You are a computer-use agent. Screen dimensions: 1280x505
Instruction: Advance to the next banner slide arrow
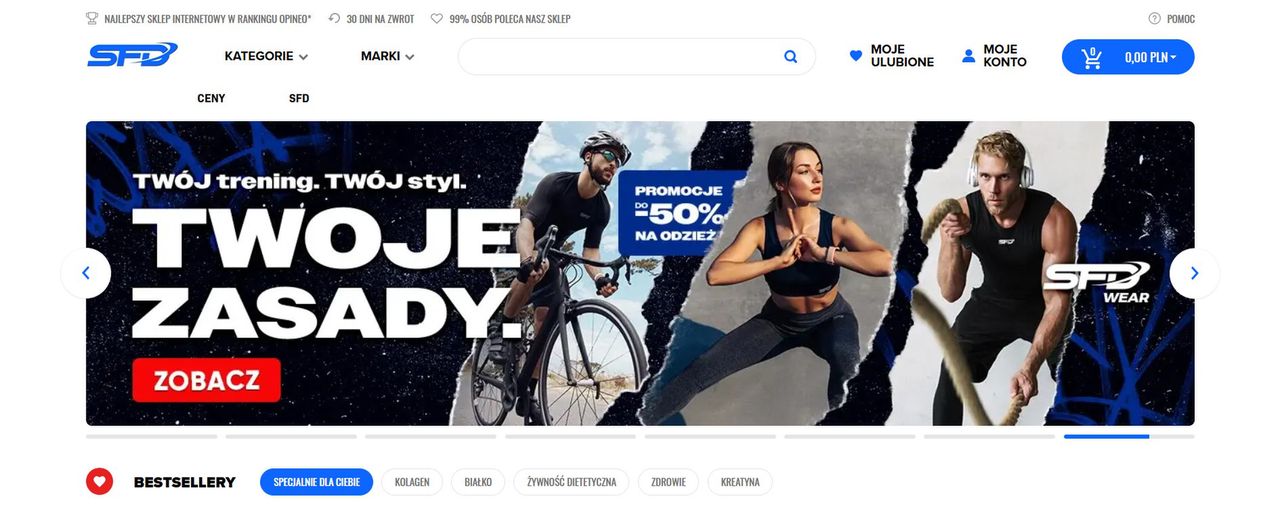point(1194,273)
